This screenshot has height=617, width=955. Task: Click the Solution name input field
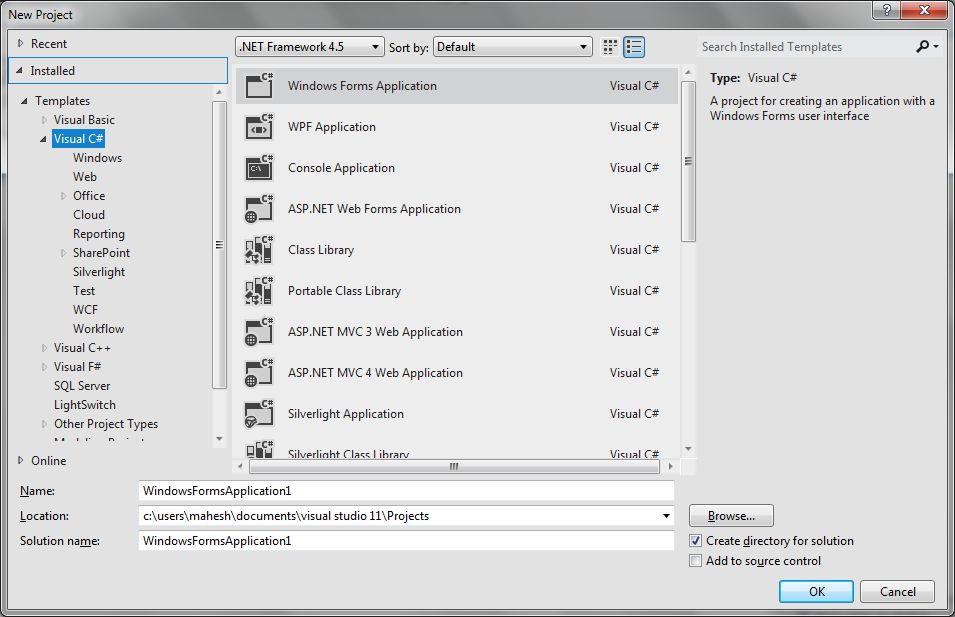tap(406, 541)
